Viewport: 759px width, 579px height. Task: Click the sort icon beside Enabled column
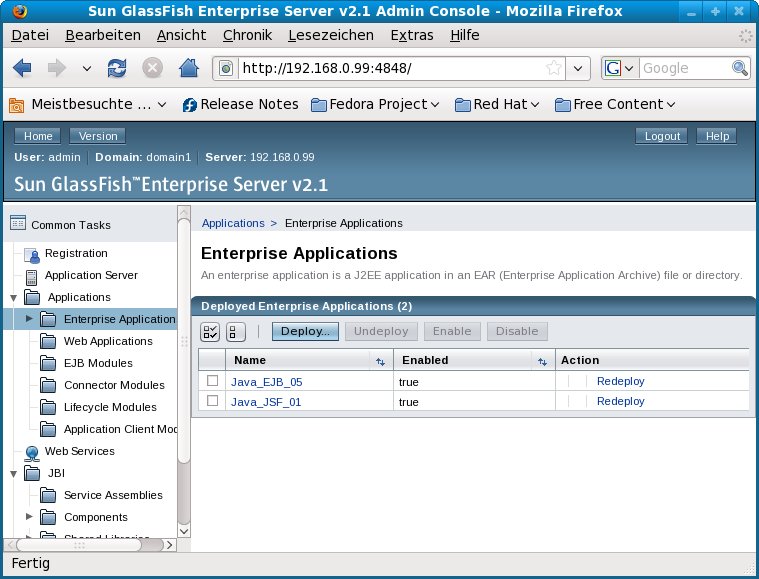(542, 361)
